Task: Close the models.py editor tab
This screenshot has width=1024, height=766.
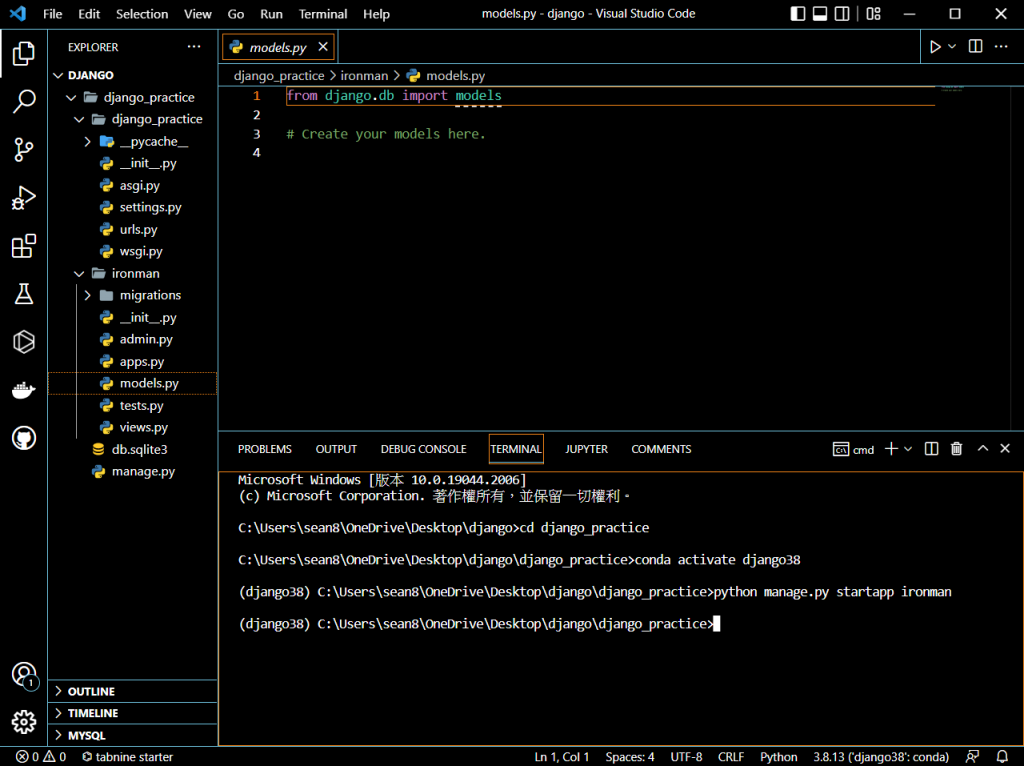Action: (x=323, y=46)
